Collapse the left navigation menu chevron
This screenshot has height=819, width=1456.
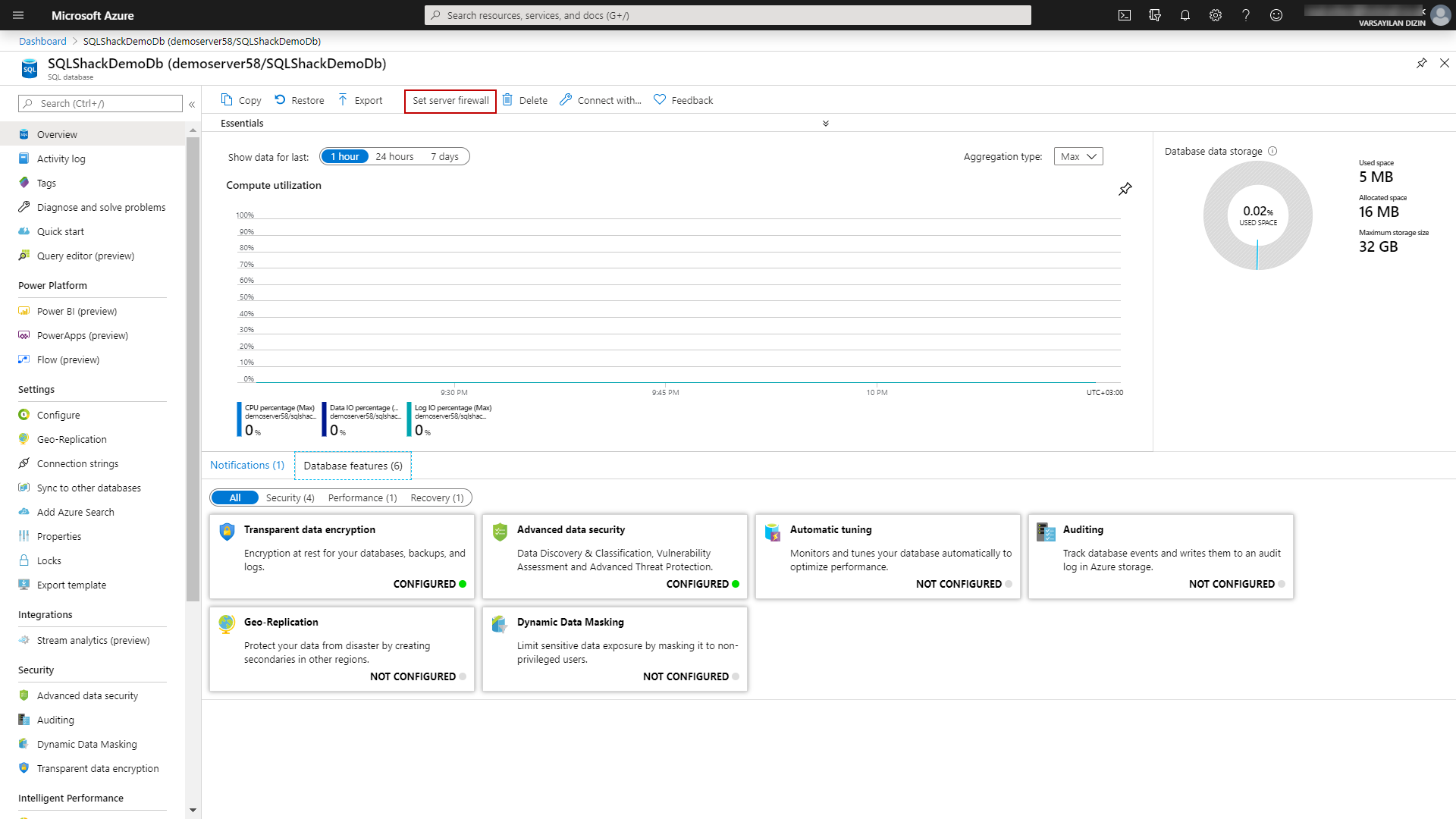[192, 104]
